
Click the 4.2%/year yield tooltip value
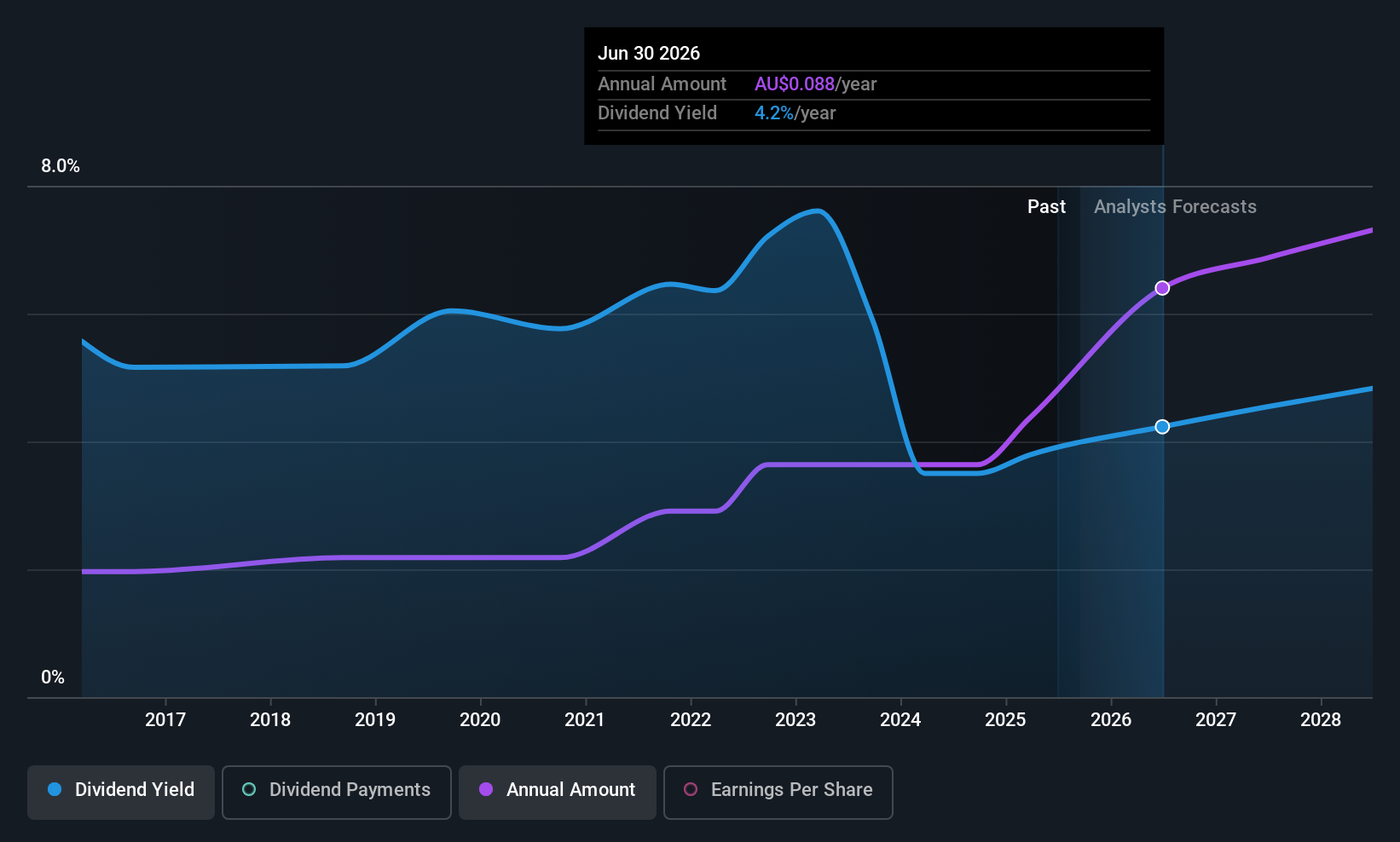[x=795, y=113]
